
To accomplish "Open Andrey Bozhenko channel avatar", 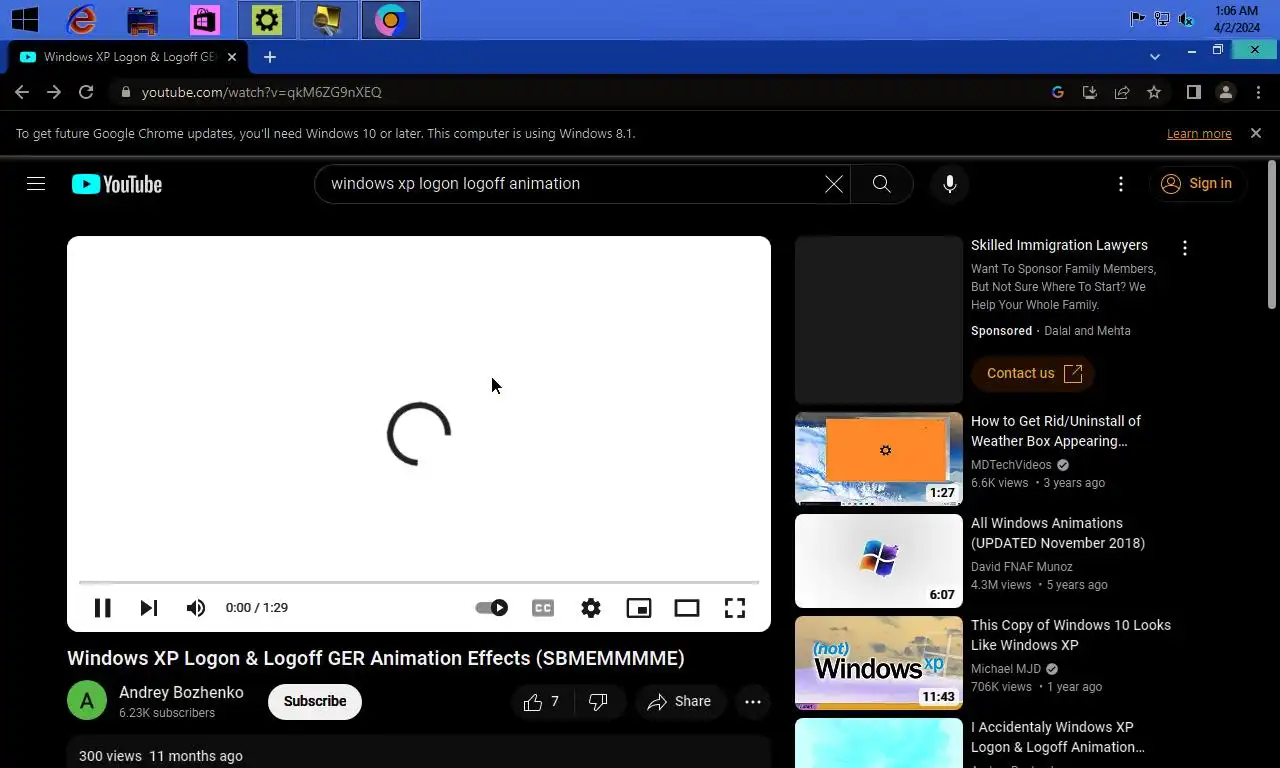I will 87,700.
